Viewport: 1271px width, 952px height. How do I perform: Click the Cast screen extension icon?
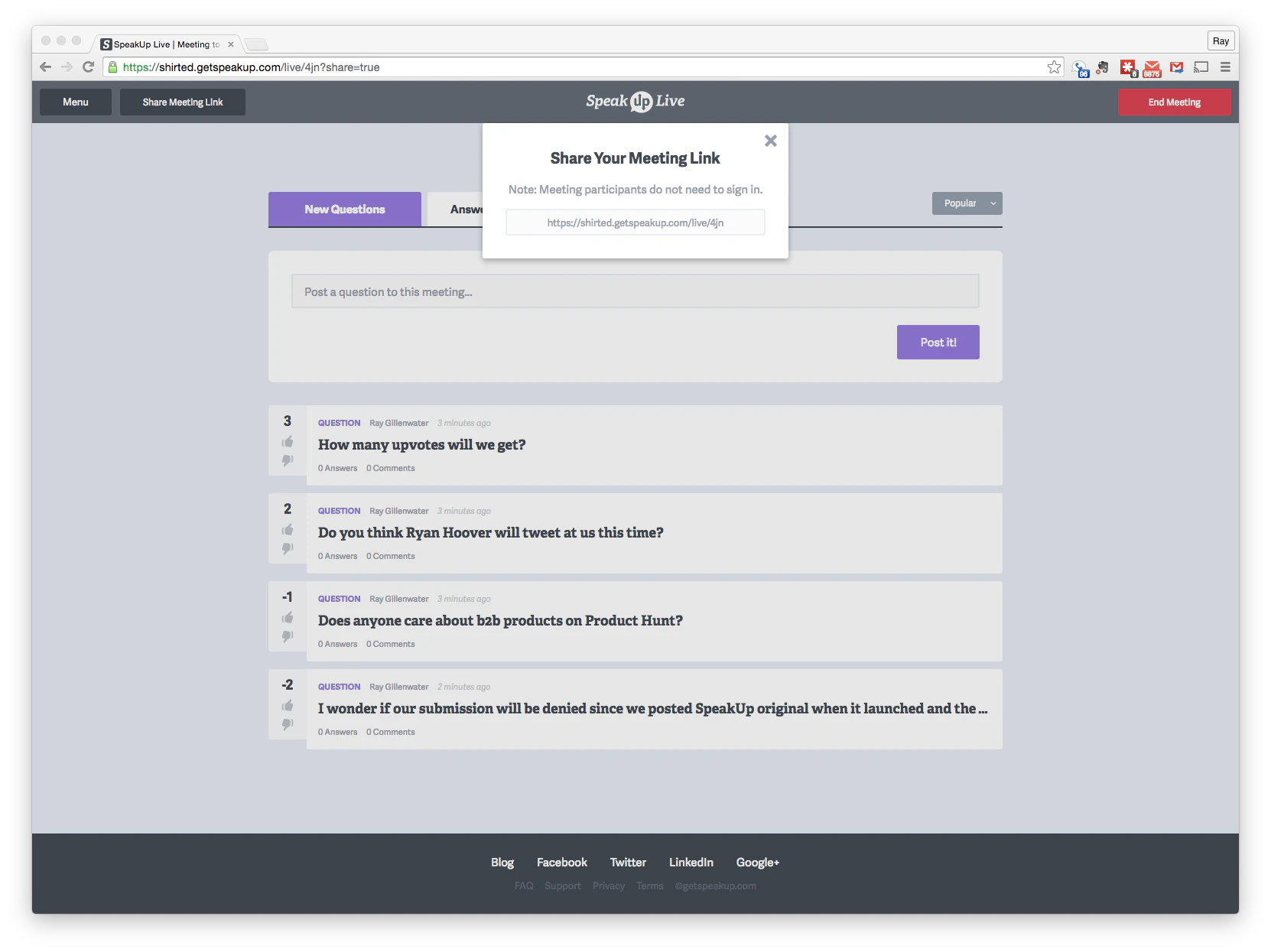tap(1201, 67)
